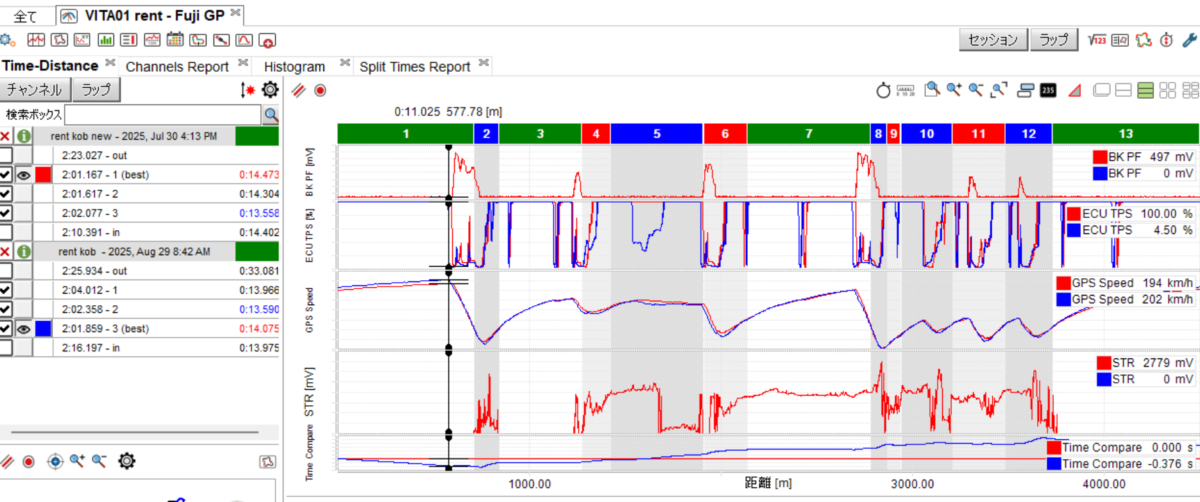Image resolution: width=1200 pixels, height=502 pixels.
Task: Click the search box magnifier button
Action: click(x=271, y=115)
